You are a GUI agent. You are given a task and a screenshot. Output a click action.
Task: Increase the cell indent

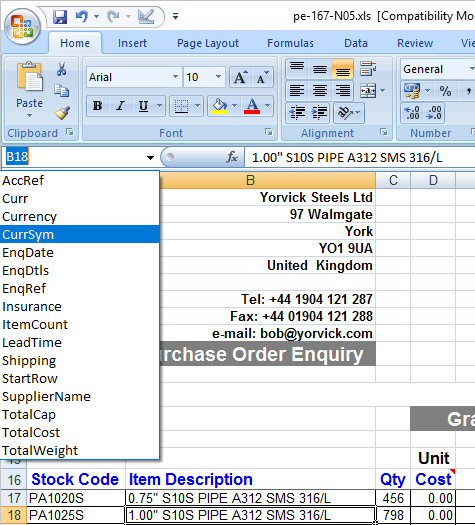320,112
